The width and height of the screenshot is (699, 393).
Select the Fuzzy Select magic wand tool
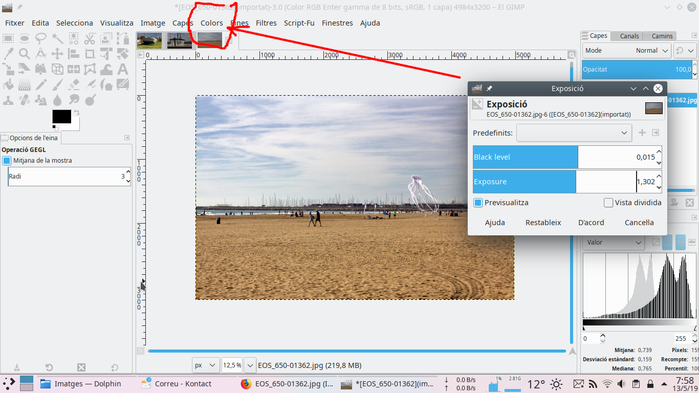(57, 39)
